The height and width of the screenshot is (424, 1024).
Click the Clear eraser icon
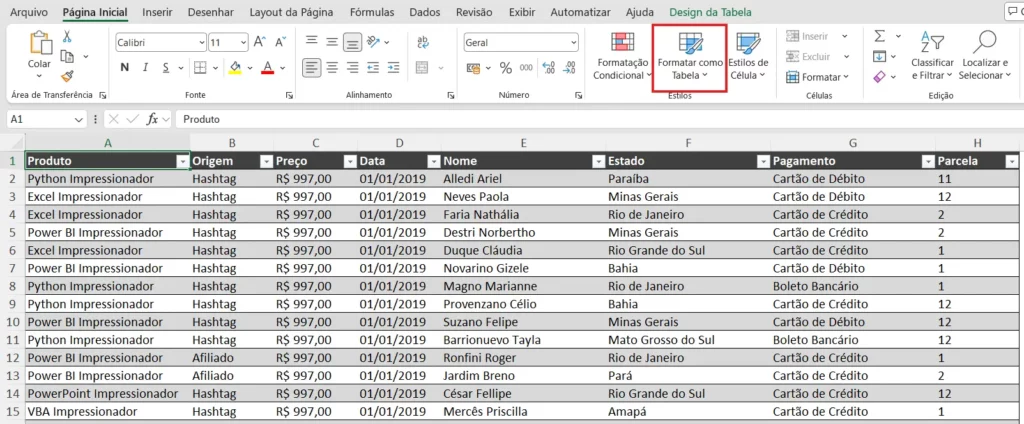(880, 76)
